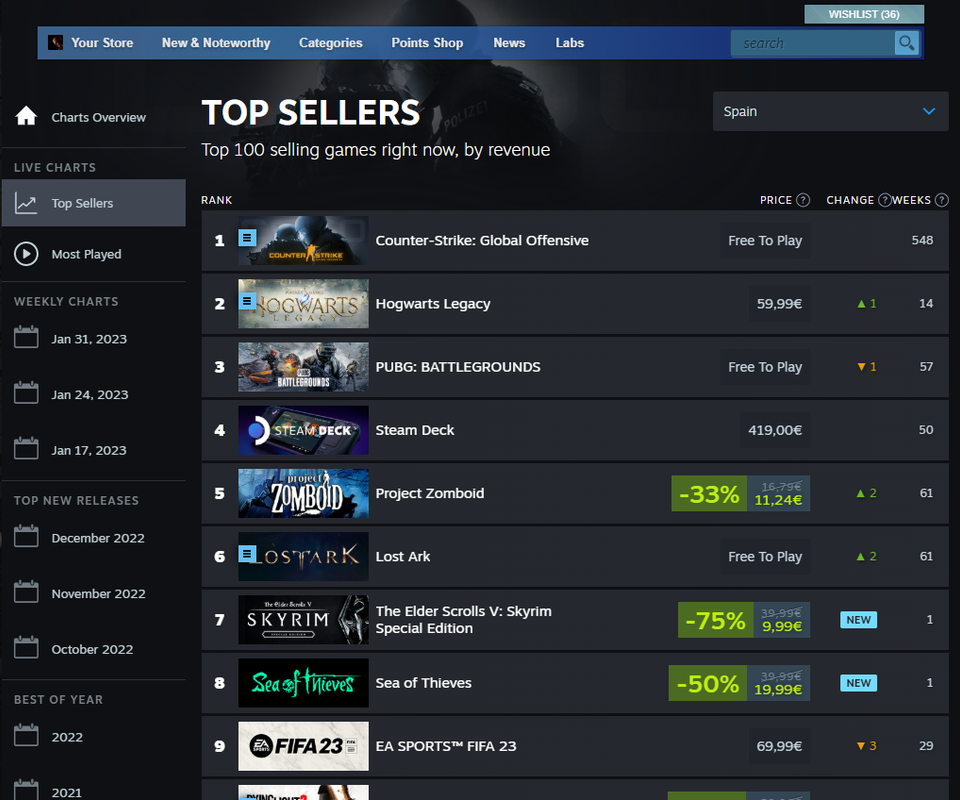Click the Counter-Strike: Global Offensive title
Viewport: 960px width, 800px height.
coord(482,241)
